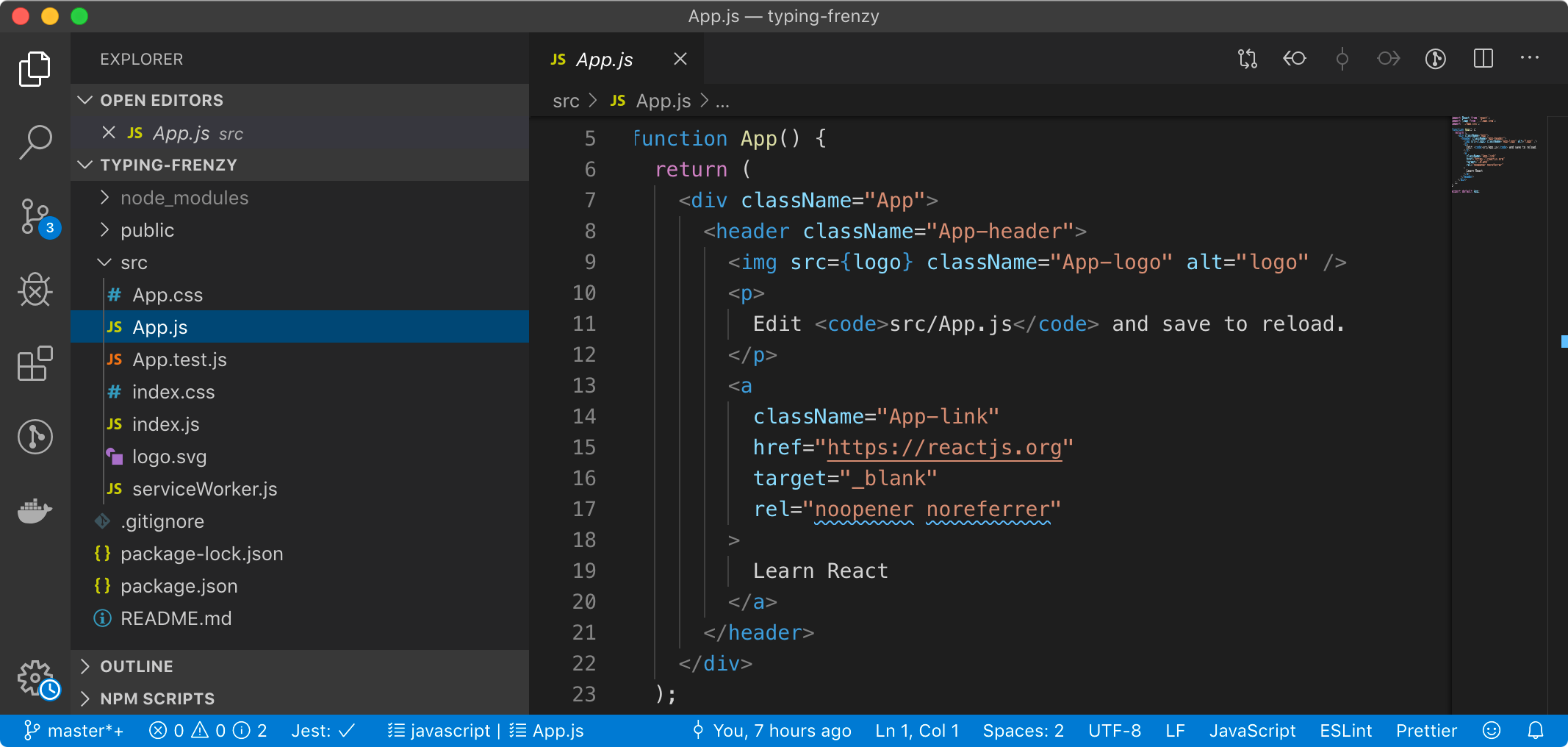Open index.css in the explorer

click(x=300, y=391)
